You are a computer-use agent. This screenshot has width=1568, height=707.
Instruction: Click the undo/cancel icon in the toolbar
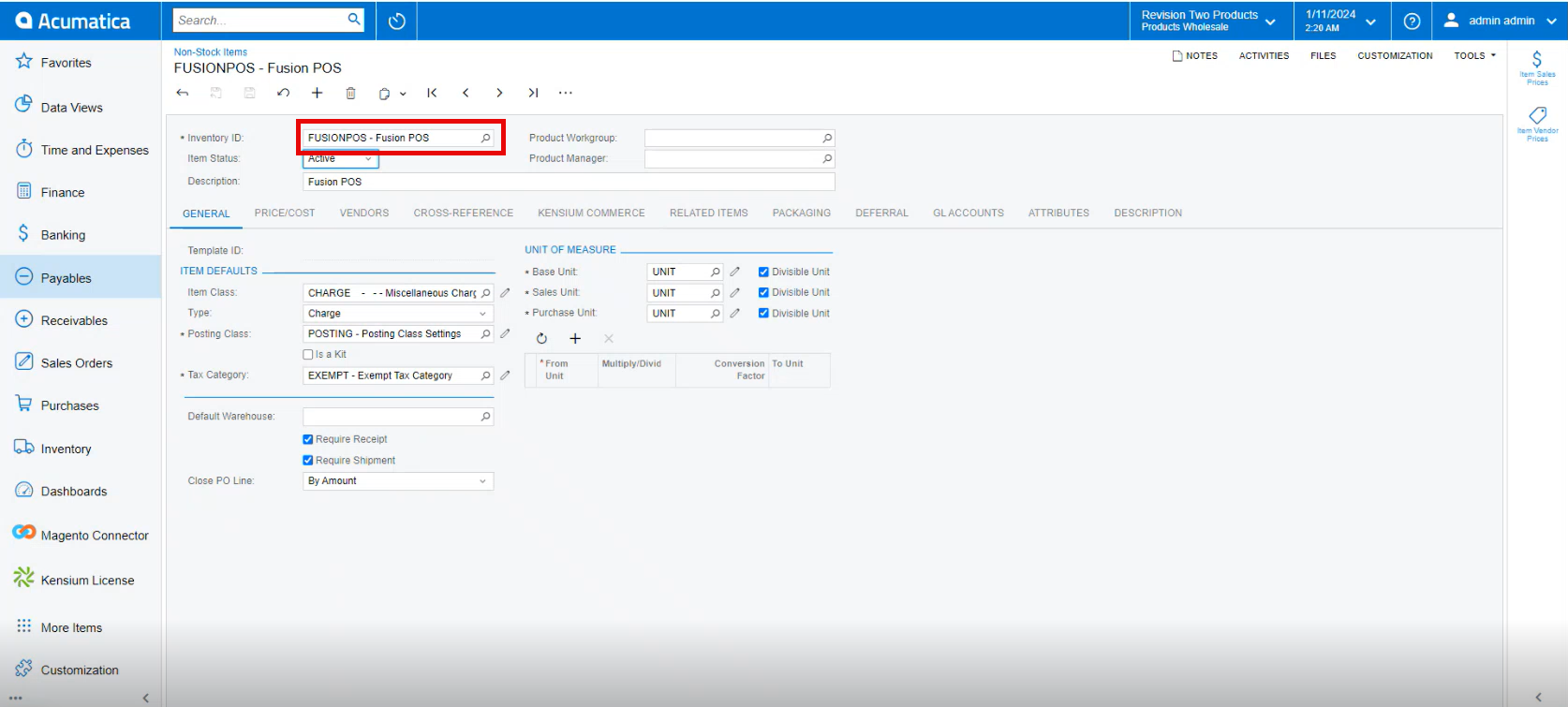(x=283, y=93)
